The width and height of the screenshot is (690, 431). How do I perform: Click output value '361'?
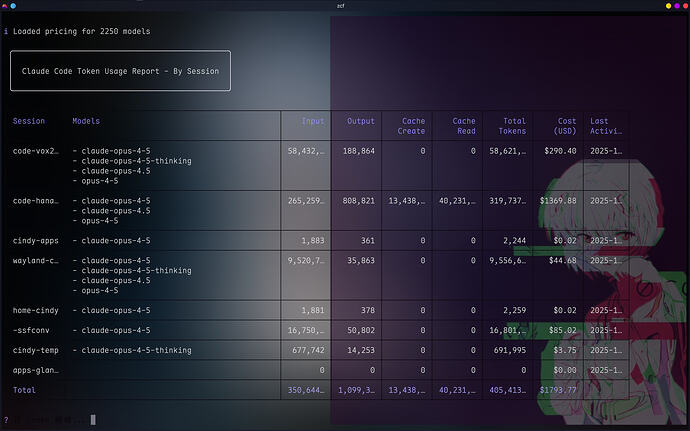pos(368,240)
